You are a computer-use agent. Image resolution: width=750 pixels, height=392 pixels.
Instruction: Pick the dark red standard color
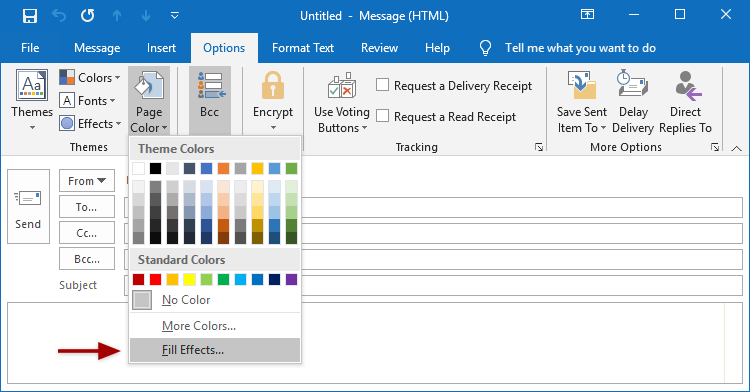click(x=138, y=279)
